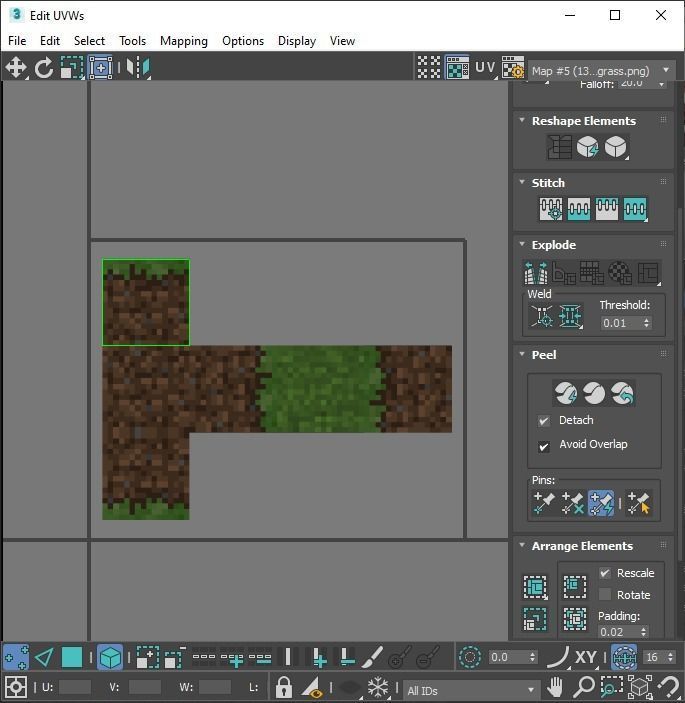This screenshot has height=703, width=685.
Task: Open texture properties icon with gear
Action: tap(513, 67)
